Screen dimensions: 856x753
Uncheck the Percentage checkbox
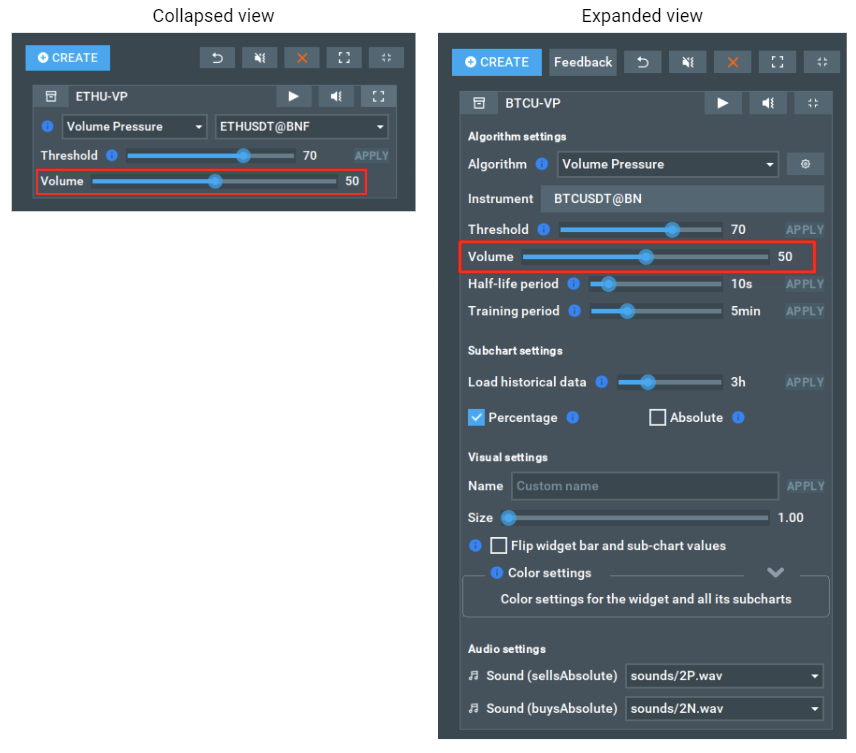click(x=476, y=418)
